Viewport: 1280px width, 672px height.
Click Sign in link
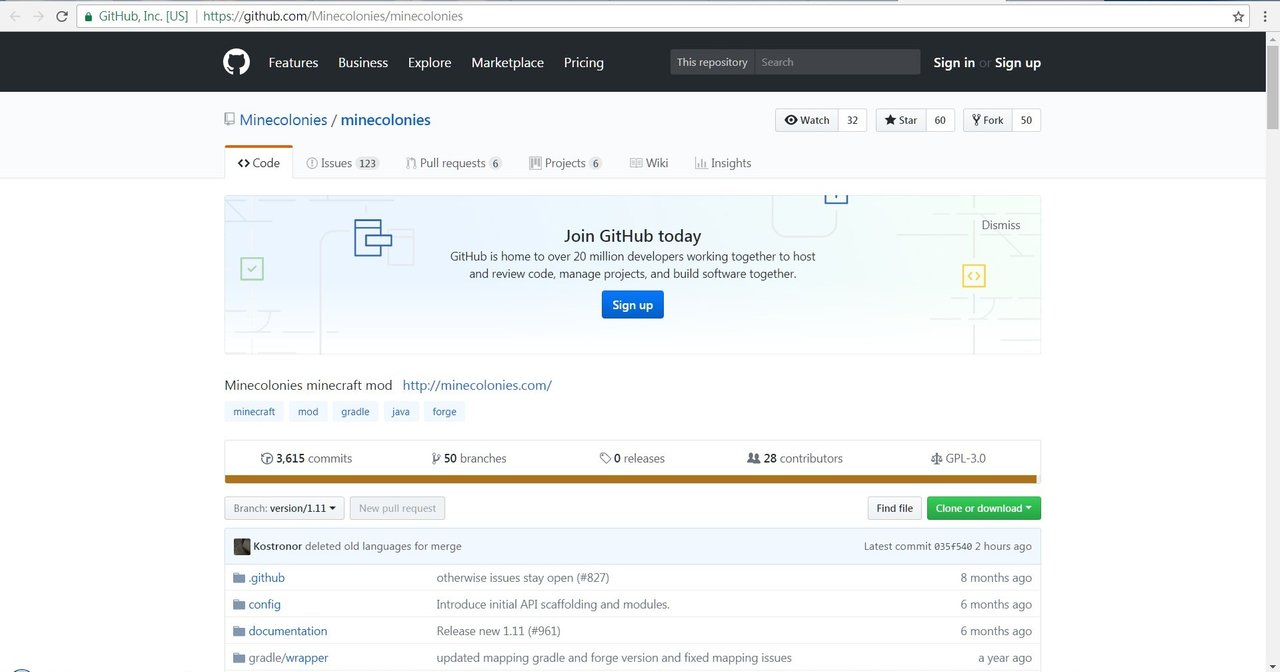[x=954, y=62]
